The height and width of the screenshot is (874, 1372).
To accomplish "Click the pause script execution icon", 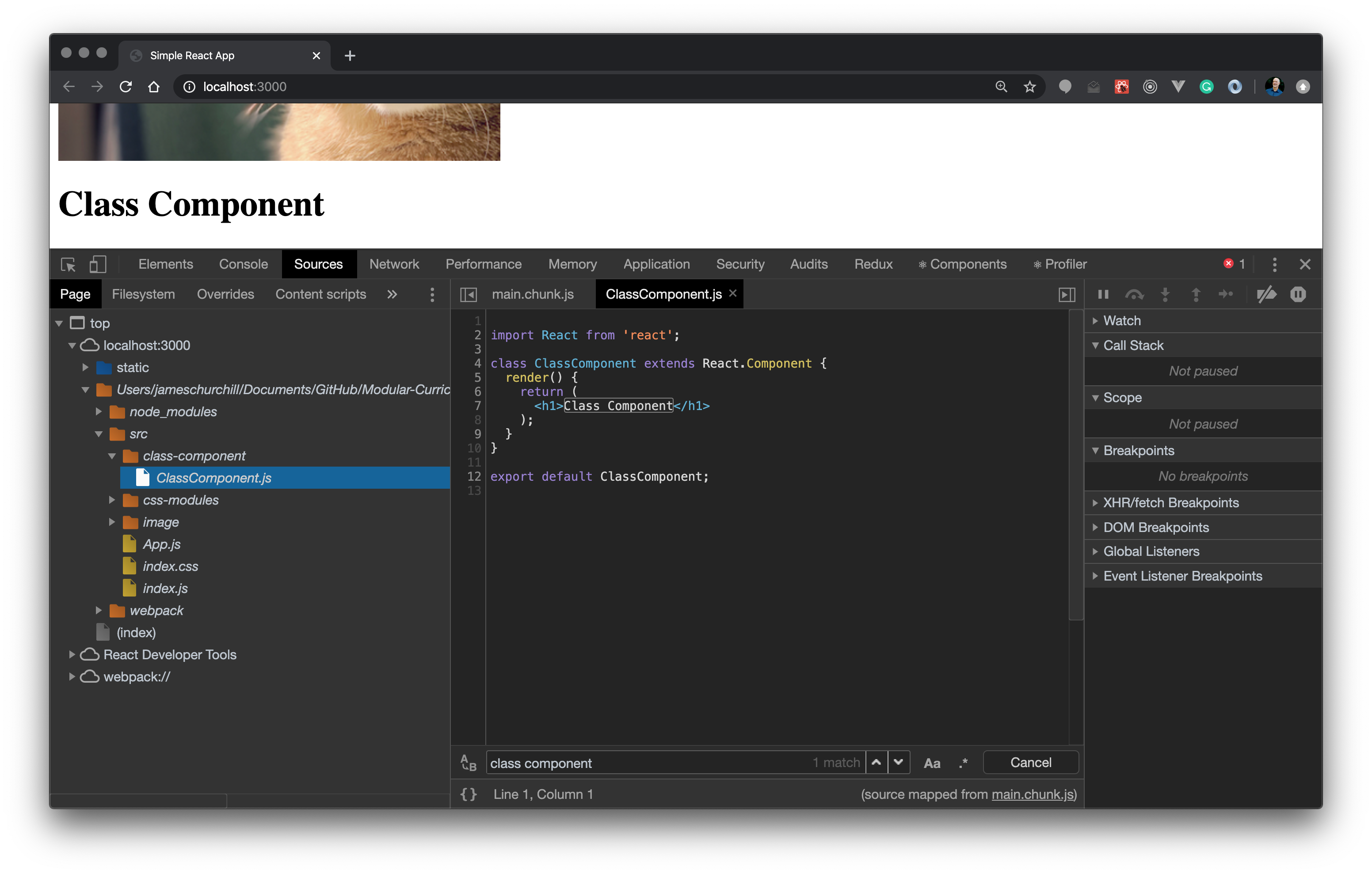I will (x=1103, y=295).
